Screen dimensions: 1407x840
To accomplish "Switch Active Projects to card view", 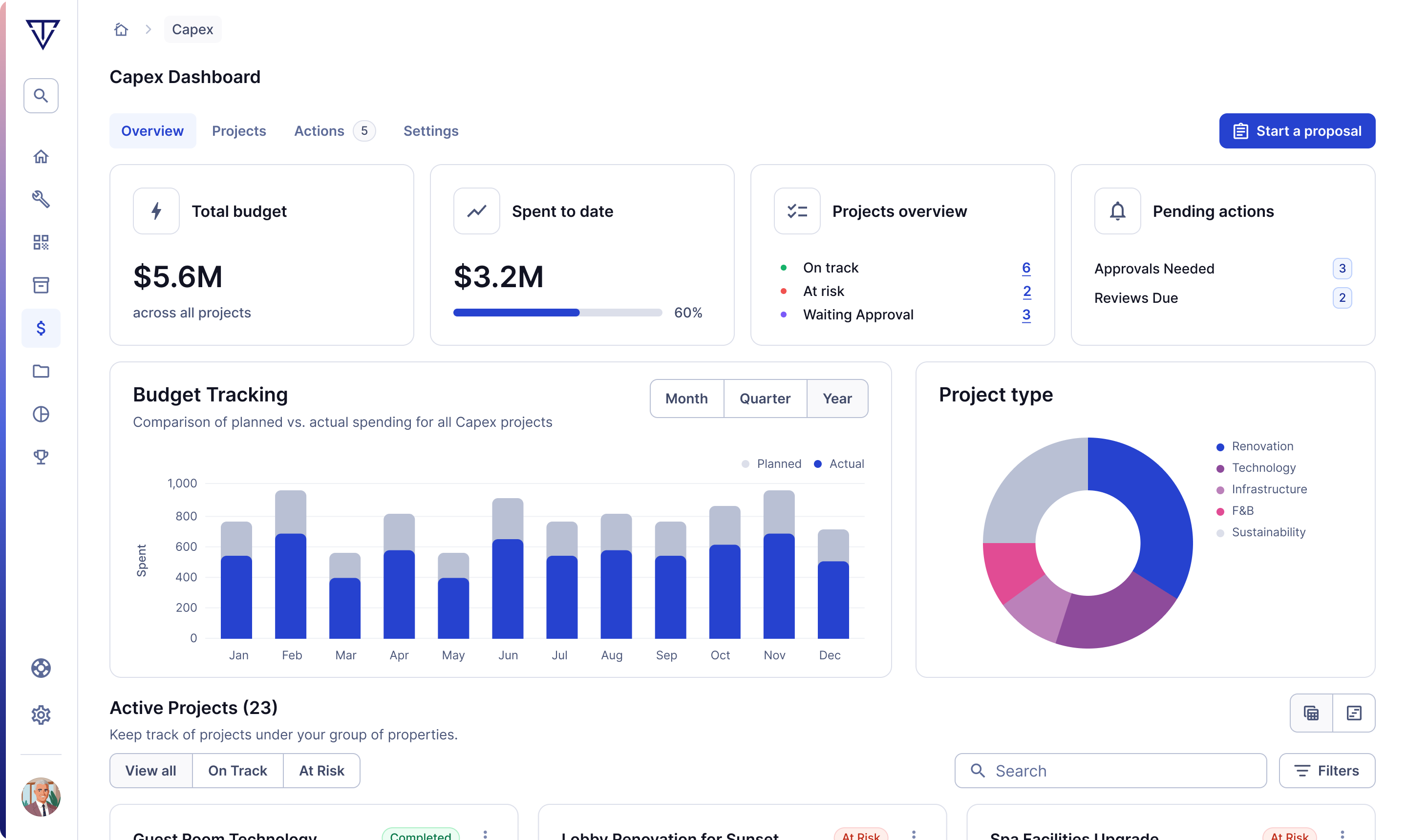I will [1311, 713].
